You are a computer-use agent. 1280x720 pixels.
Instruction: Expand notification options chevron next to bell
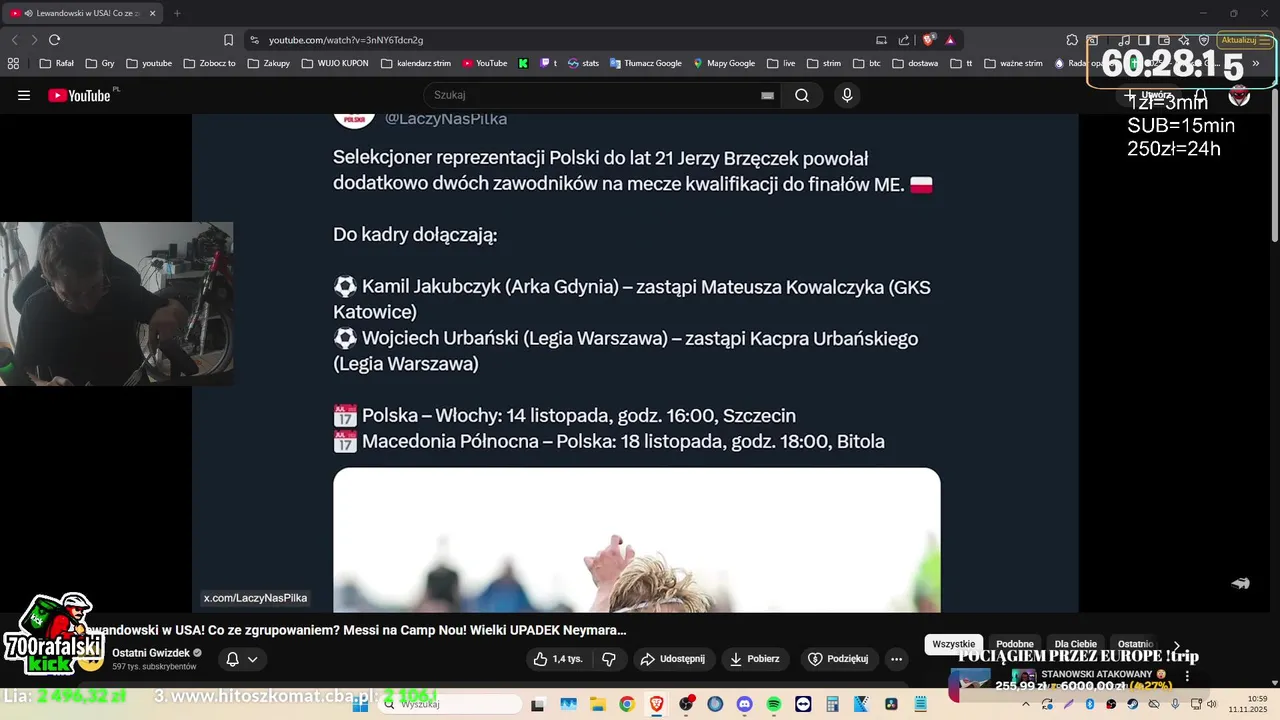[x=253, y=659]
